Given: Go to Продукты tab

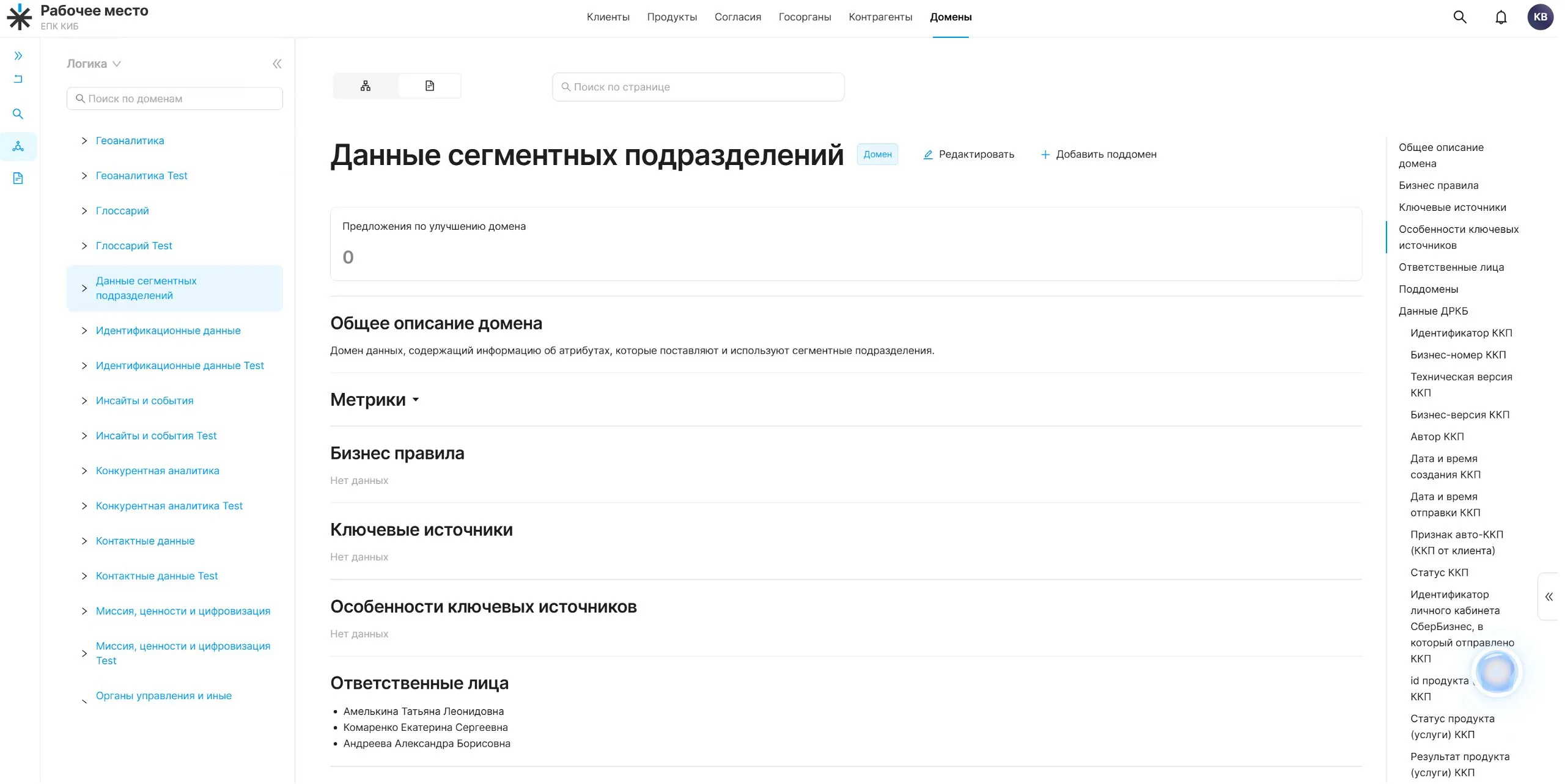Looking at the screenshot, I should pyautogui.click(x=672, y=17).
